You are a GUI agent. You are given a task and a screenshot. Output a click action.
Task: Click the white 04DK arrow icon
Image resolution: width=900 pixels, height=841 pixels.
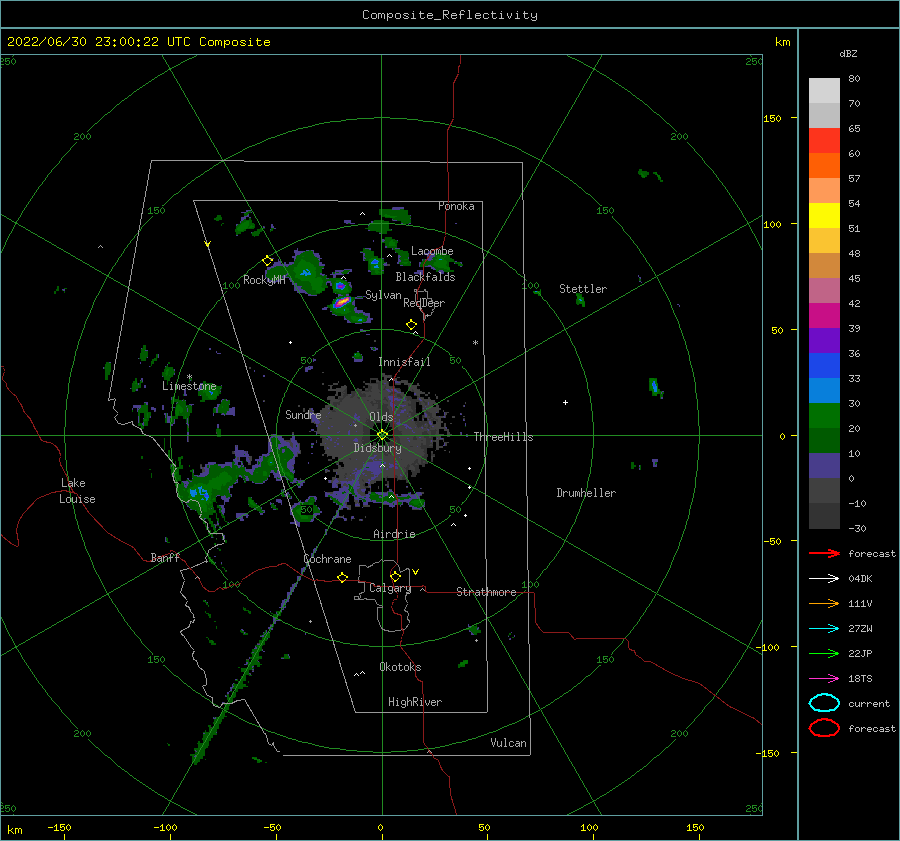[824, 578]
